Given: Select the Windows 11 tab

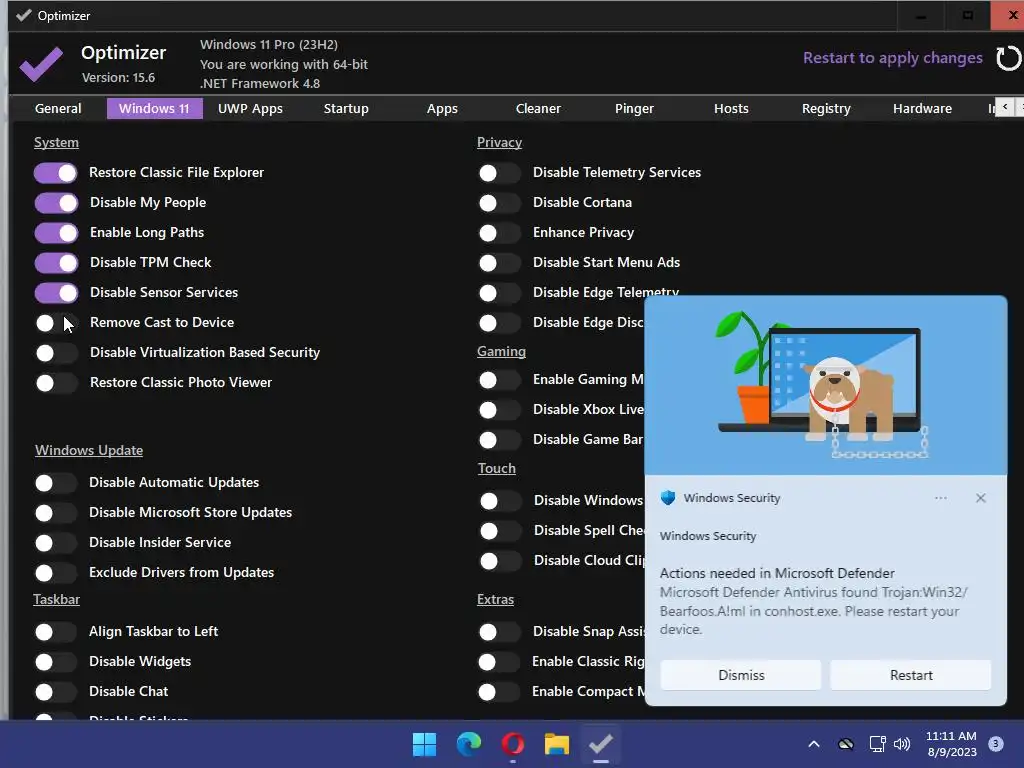Looking at the screenshot, I should pos(154,108).
